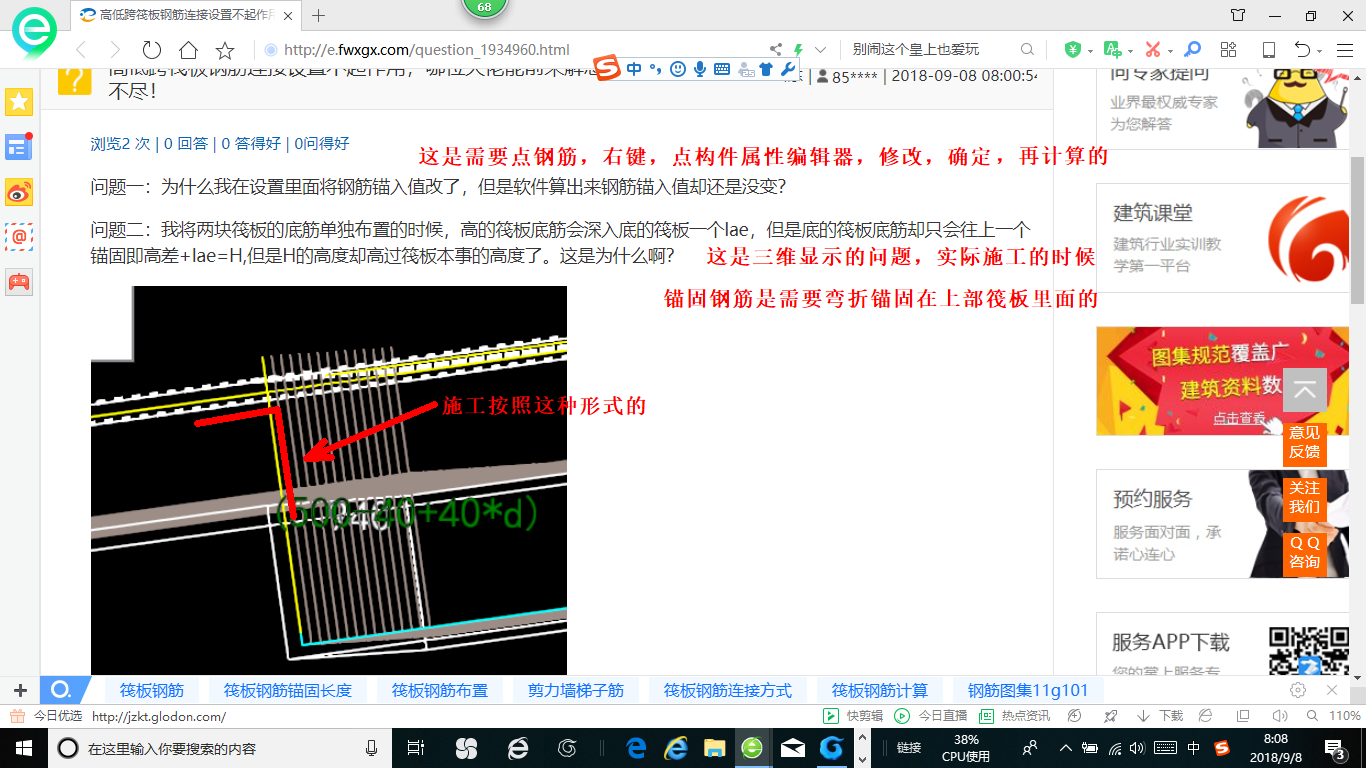
Task: Click related search tag 剪力墙梯子筋
Action: (x=576, y=690)
